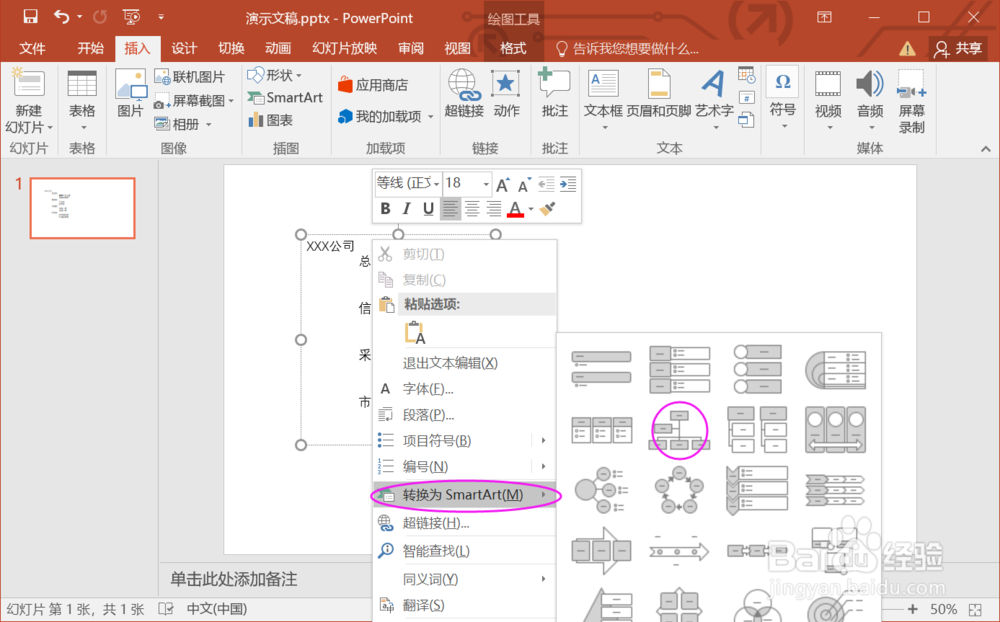Switch to the Design (设计) tab

184,48
